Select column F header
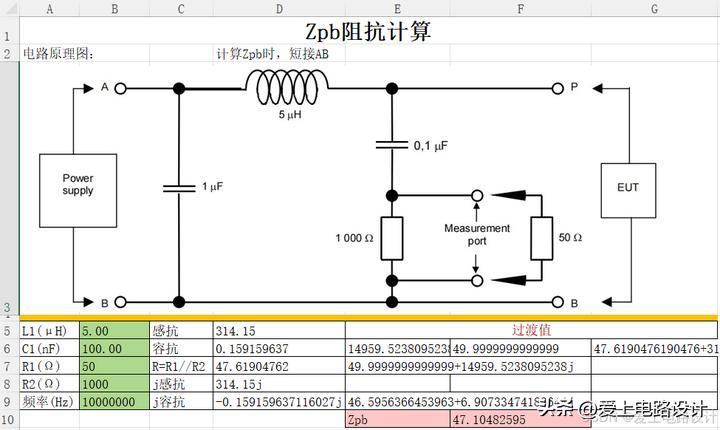Screen dimensions: 720x430 click(520, 8)
